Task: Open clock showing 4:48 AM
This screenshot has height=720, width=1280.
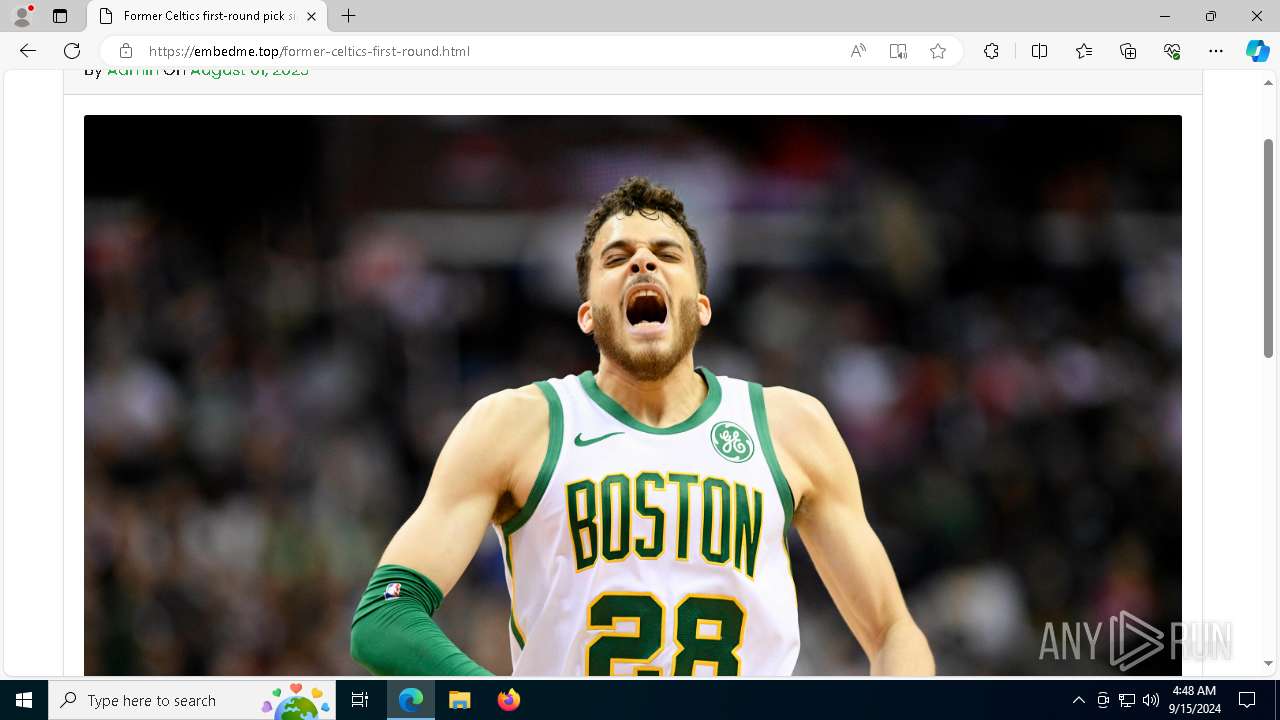Action: (x=1193, y=700)
